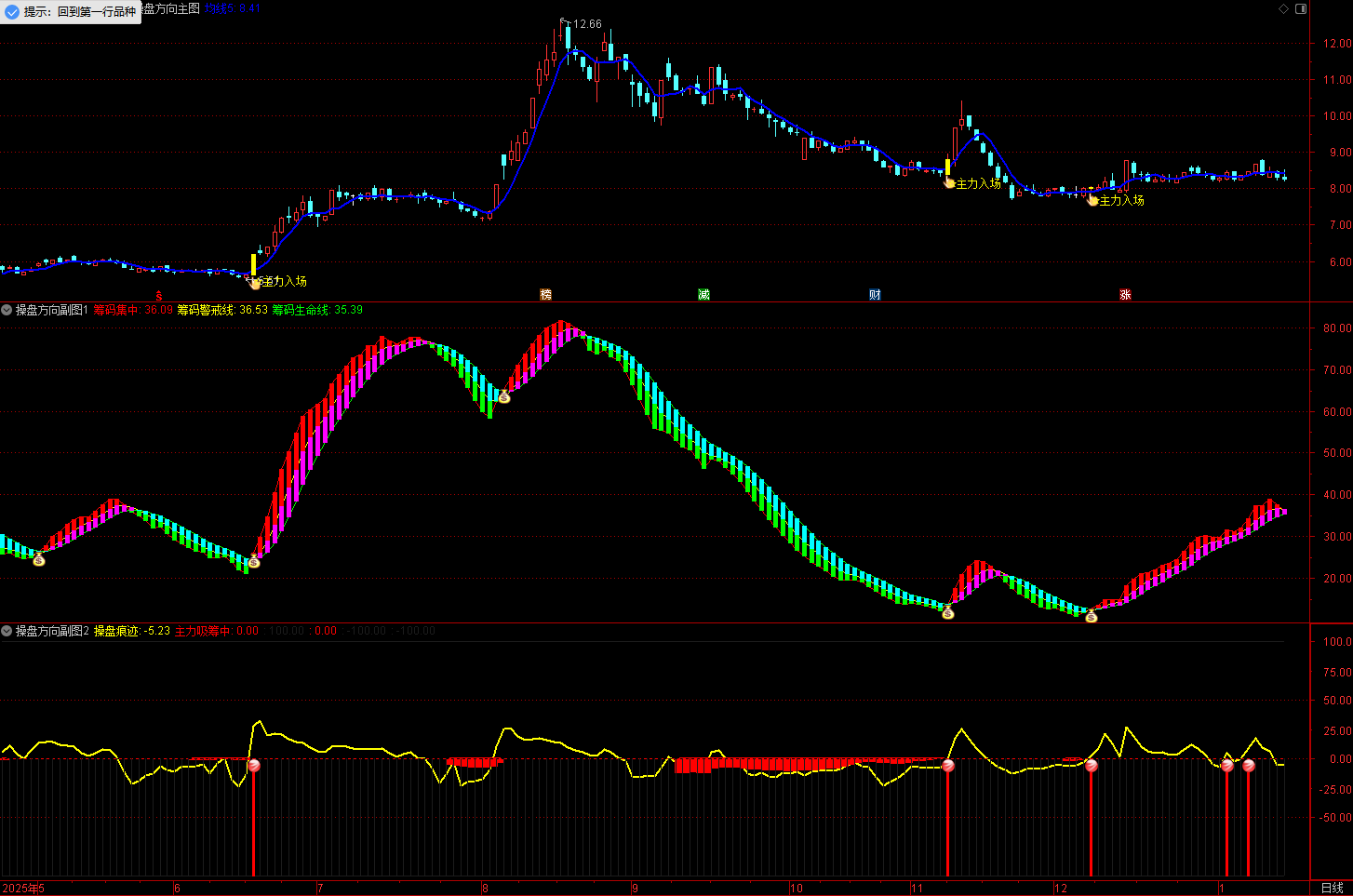This screenshot has width=1353, height=896.
Task: Click the June 主力入场 hand pointer icon
Action: [254, 282]
